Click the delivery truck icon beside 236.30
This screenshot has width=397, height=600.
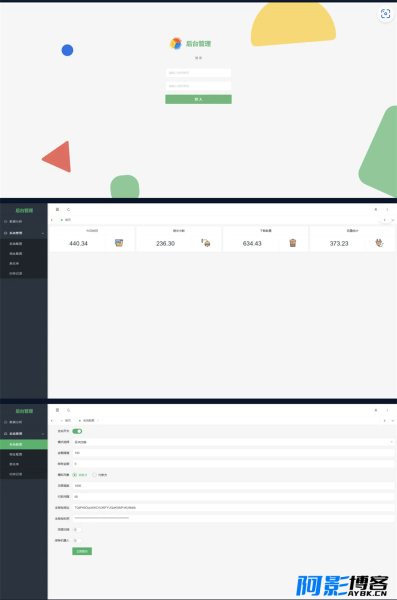206,243
